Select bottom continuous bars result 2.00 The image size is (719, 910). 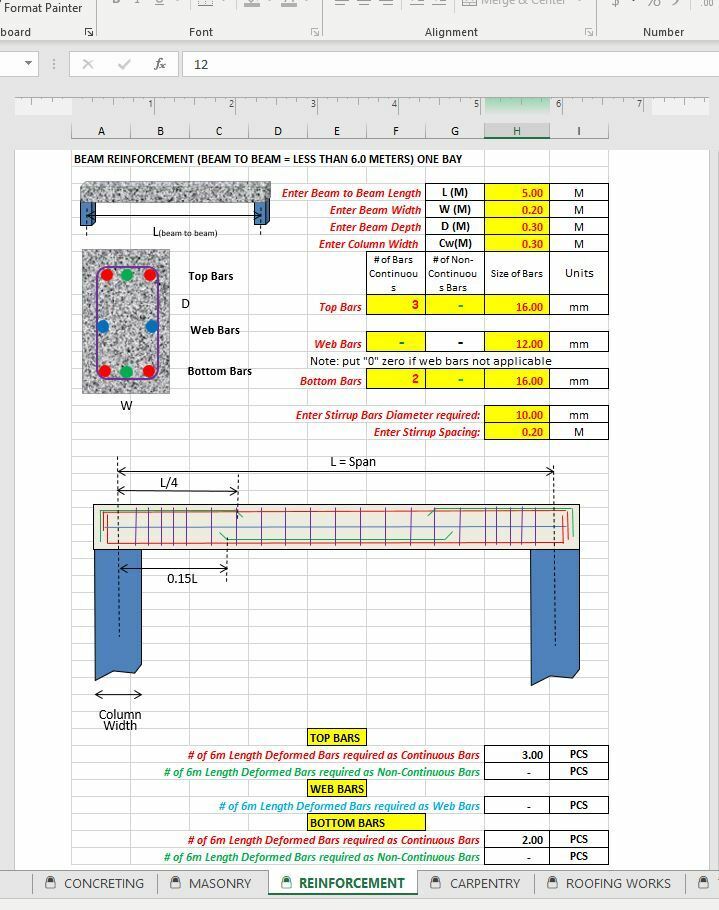click(516, 839)
